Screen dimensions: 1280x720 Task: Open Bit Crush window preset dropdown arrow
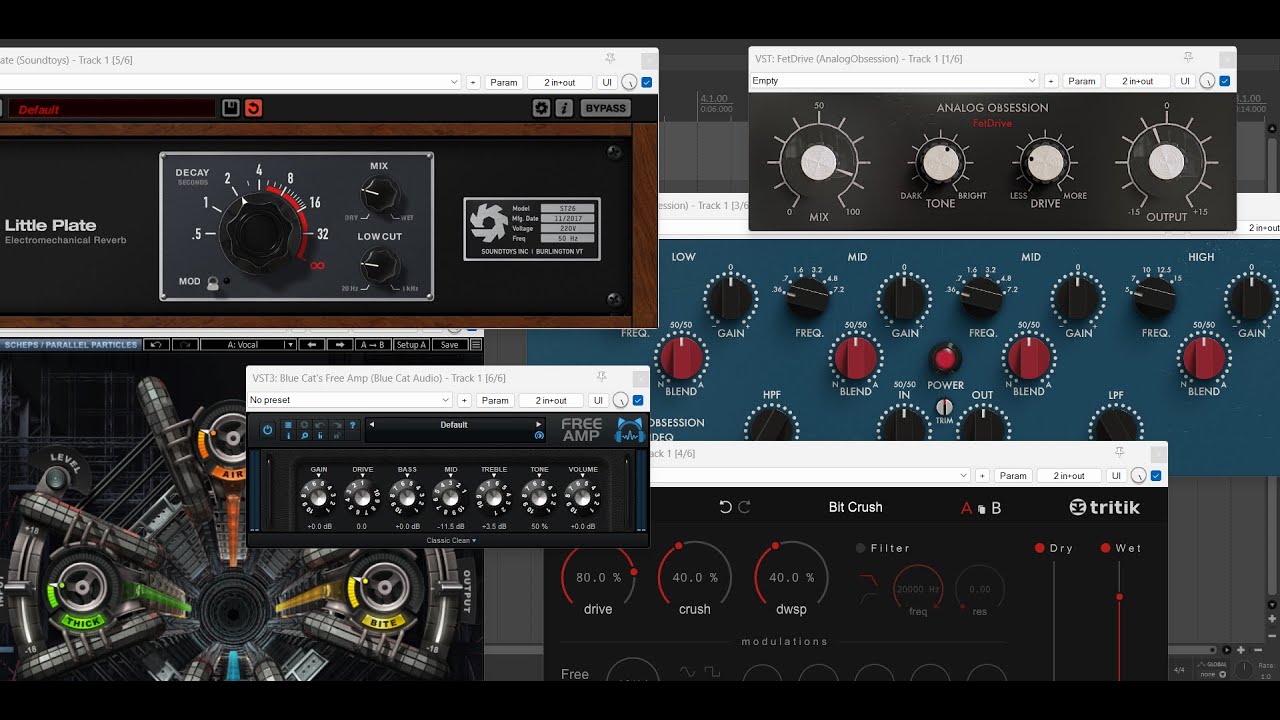click(x=964, y=476)
